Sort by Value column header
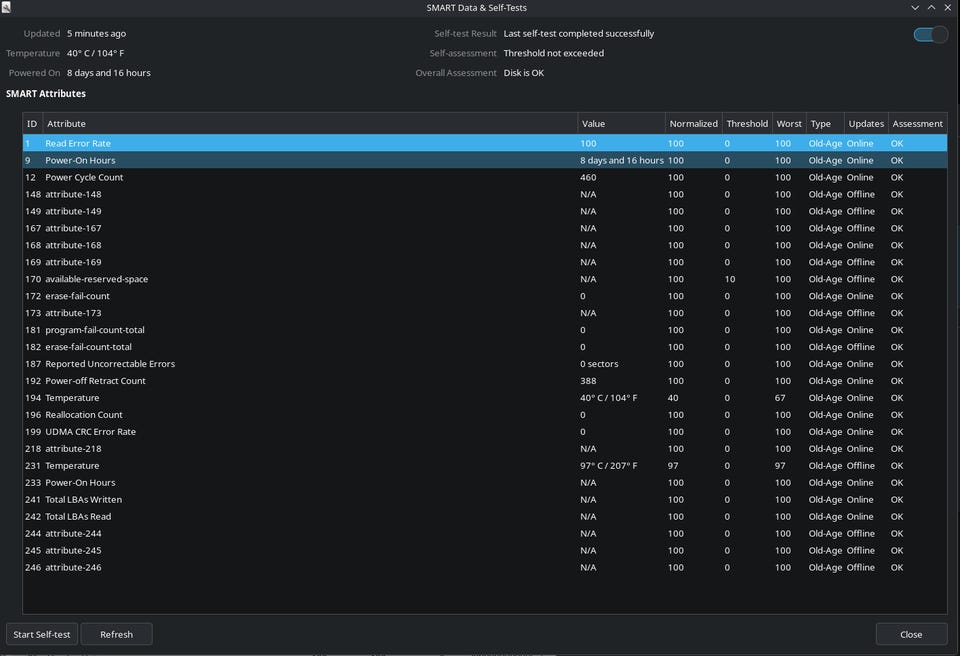Screen dimensions: 960x656 coord(621,123)
